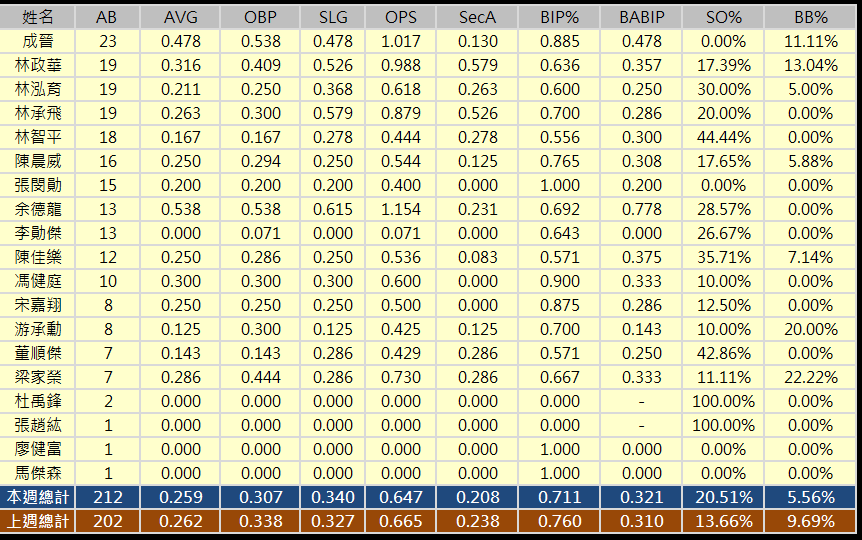This screenshot has height=540, width=862.
Task: Click 上週總計 AB value 202
Action: coord(108,521)
